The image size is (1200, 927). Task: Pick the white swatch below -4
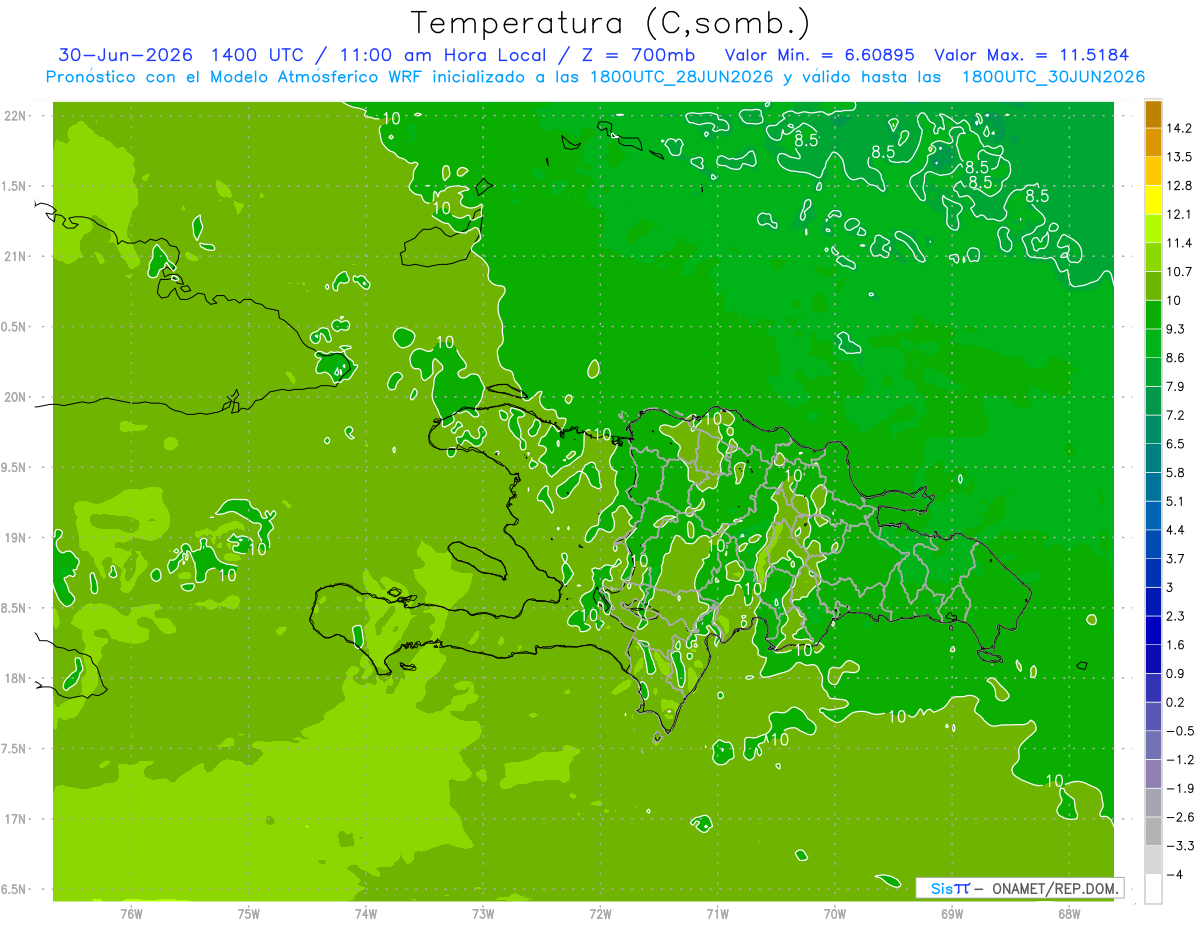pos(1153,889)
